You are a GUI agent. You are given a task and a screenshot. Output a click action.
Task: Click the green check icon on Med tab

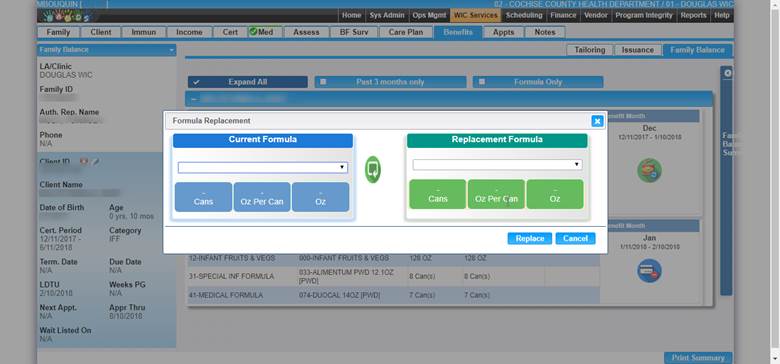[253, 32]
